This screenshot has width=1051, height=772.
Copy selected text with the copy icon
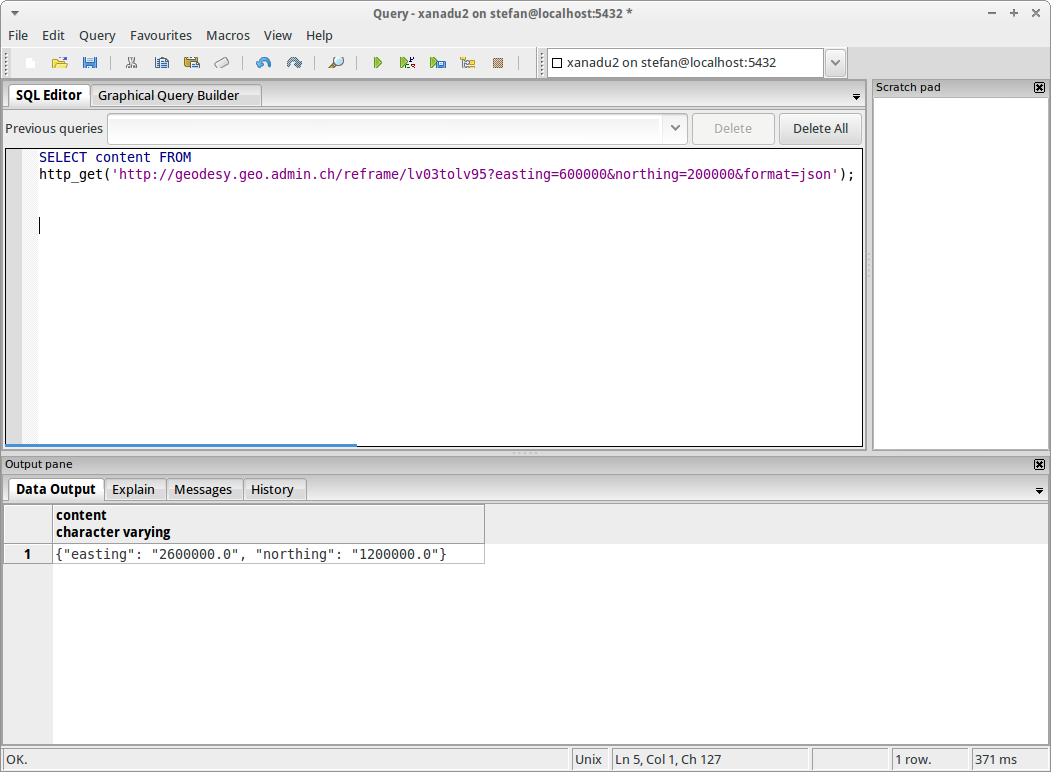coord(162,63)
